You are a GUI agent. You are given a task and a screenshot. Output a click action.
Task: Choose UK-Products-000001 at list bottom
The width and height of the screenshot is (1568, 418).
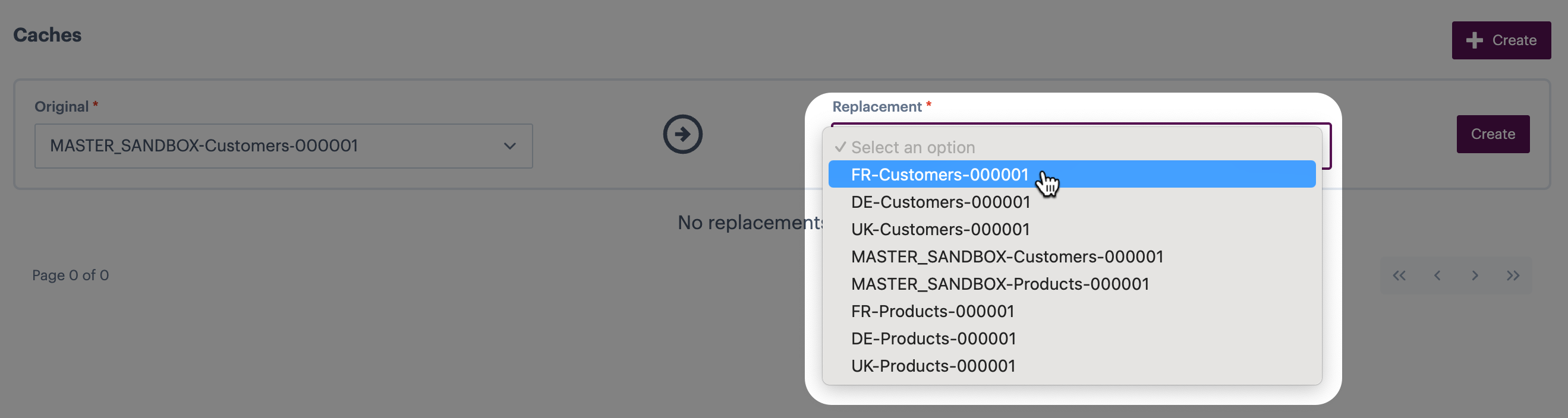[x=933, y=366]
